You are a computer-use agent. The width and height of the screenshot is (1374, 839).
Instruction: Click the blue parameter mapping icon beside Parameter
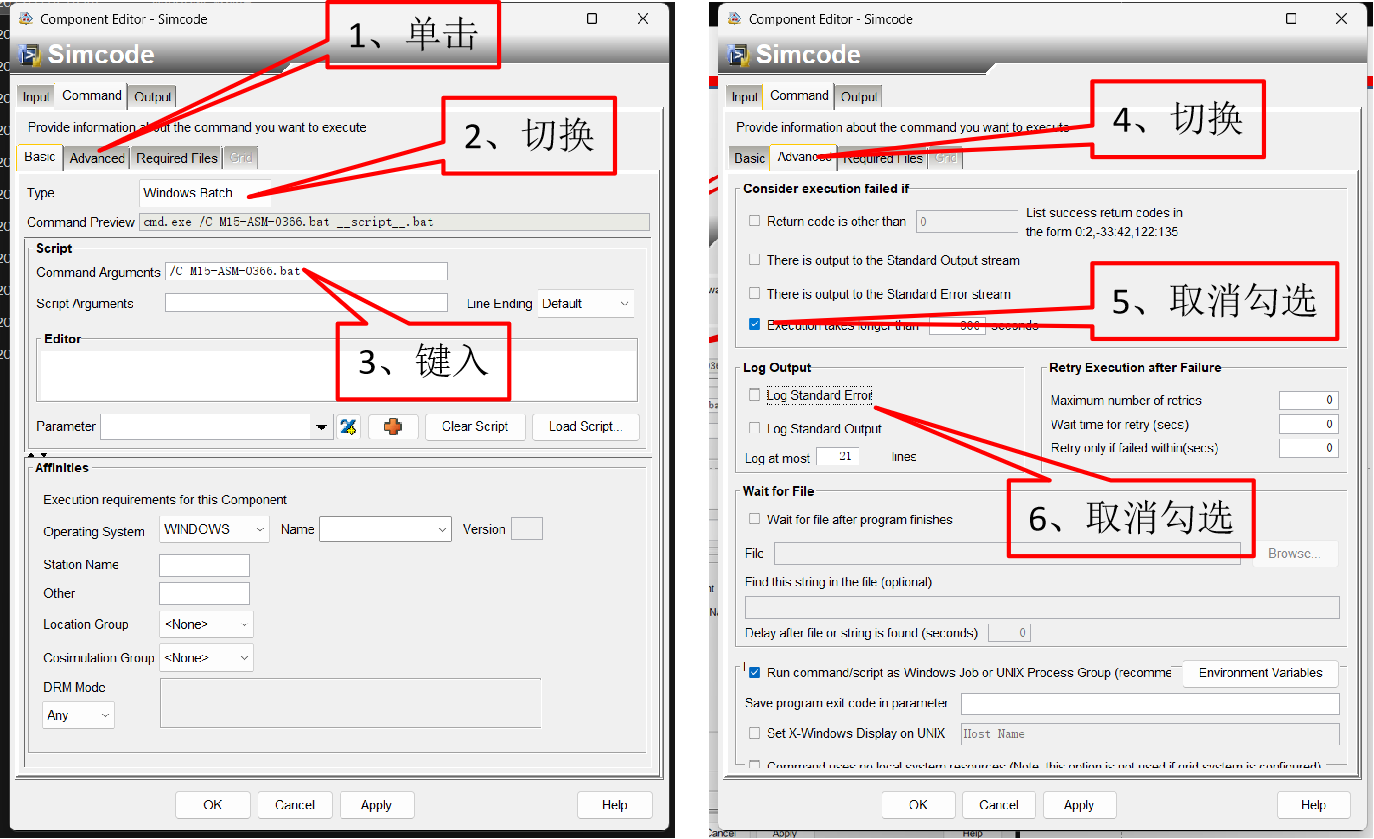[348, 427]
